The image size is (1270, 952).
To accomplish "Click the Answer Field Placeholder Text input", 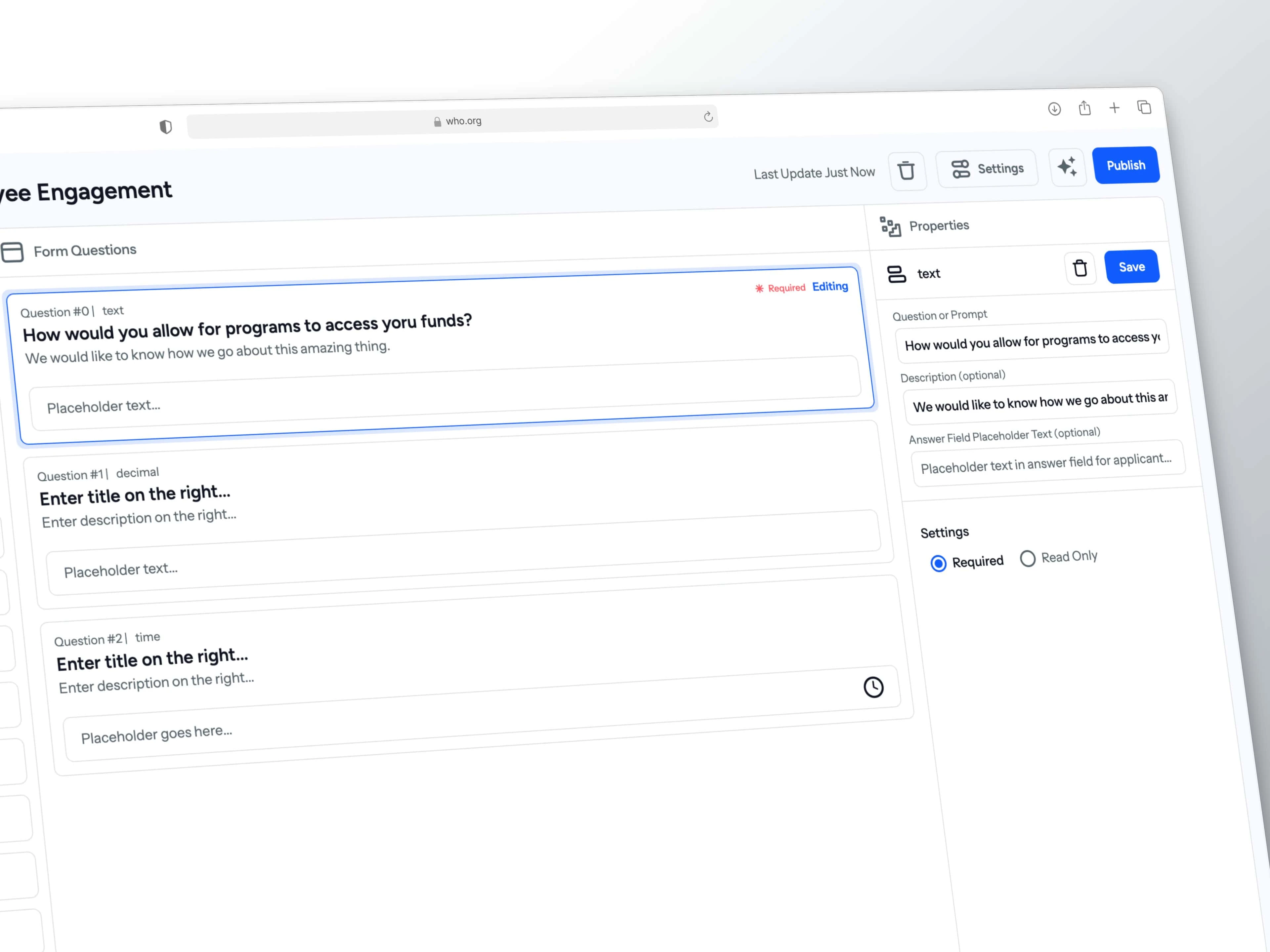I will (x=1048, y=463).
